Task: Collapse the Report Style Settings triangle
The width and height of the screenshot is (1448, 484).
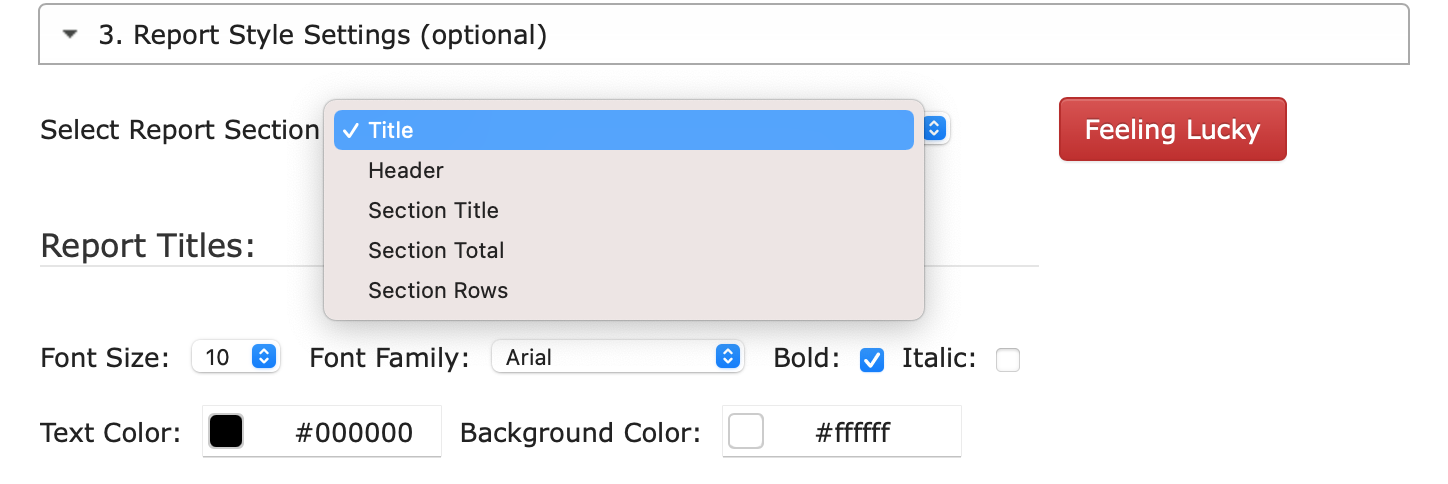Action: 69,35
